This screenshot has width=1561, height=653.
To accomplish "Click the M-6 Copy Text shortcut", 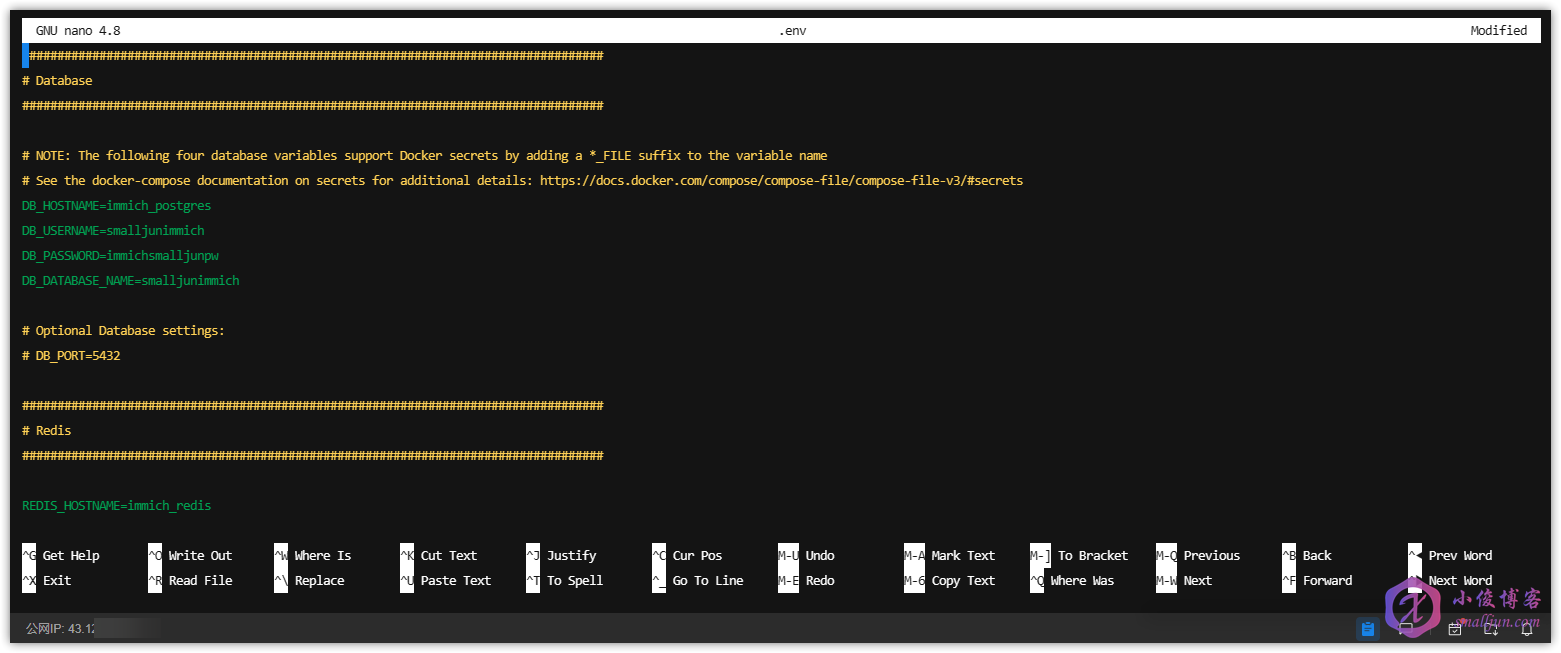I will coord(950,581).
